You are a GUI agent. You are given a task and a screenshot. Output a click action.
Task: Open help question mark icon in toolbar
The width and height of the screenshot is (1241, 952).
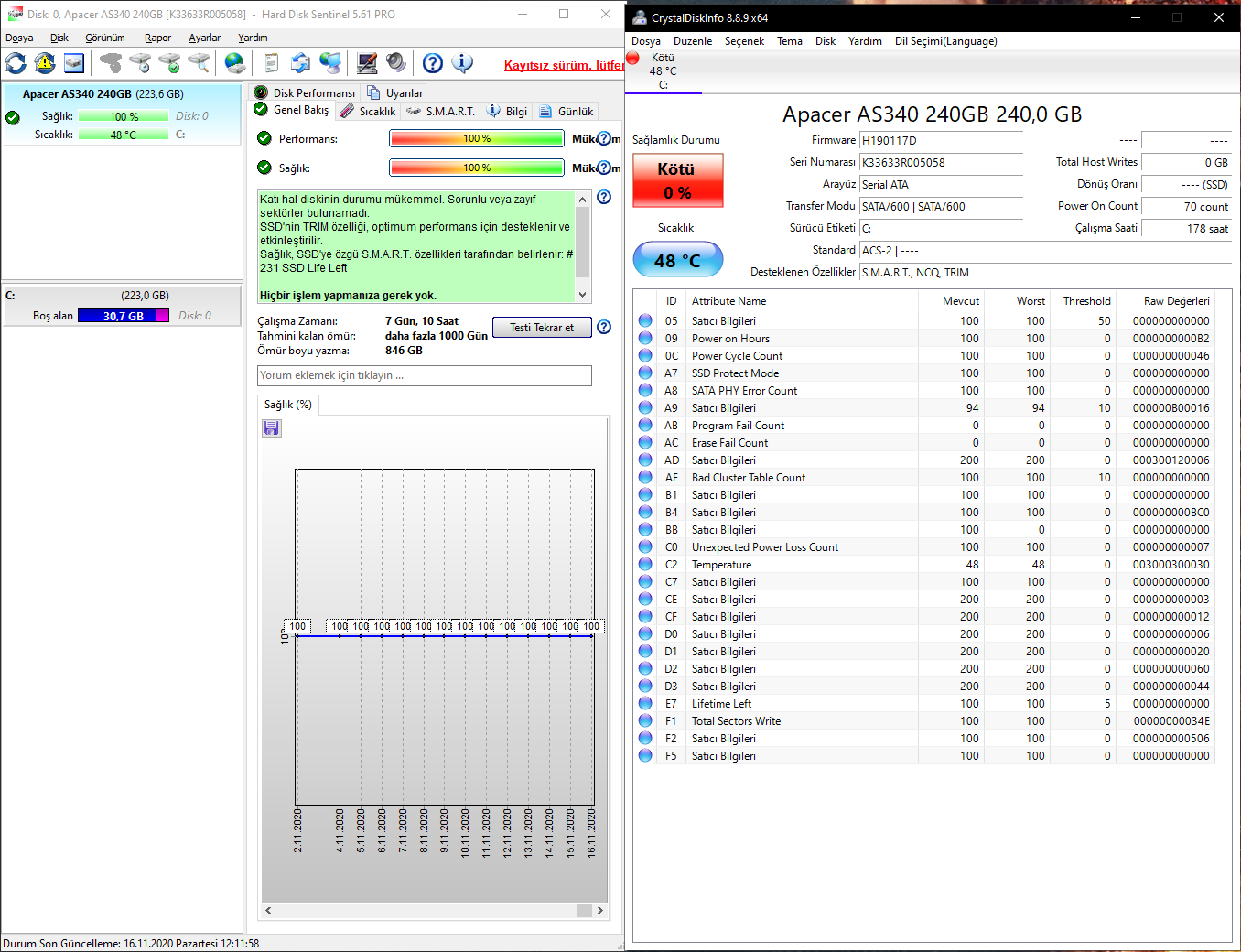[433, 63]
